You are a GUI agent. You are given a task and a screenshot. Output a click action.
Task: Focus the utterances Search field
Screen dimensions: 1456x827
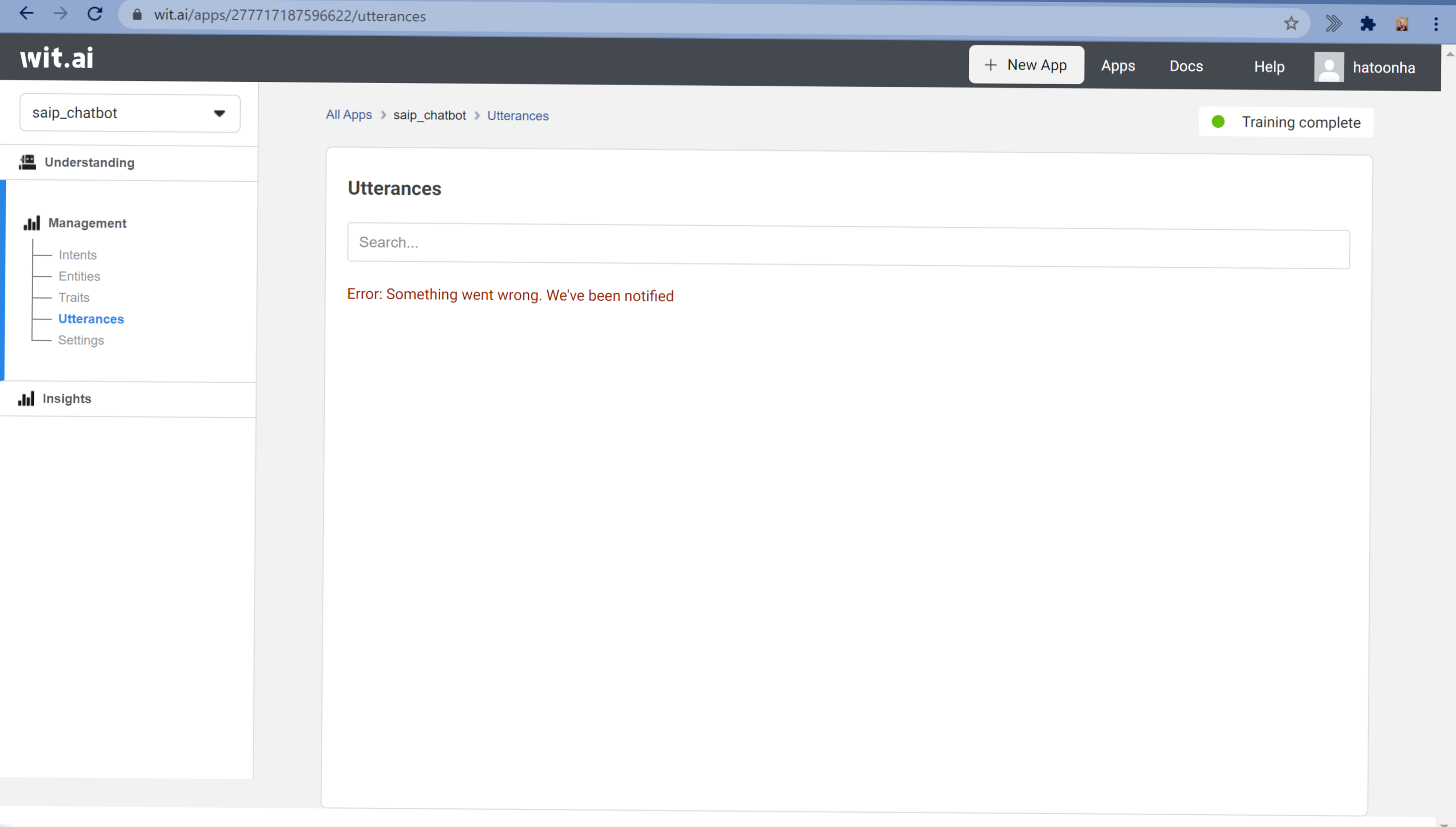point(848,245)
